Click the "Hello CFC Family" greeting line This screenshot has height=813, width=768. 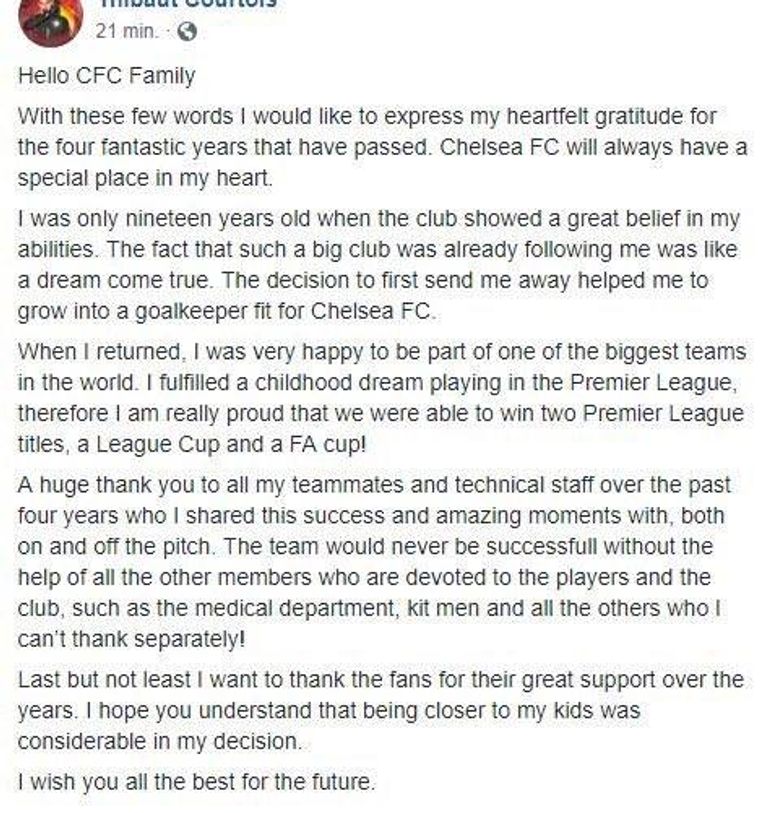(x=107, y=75)
